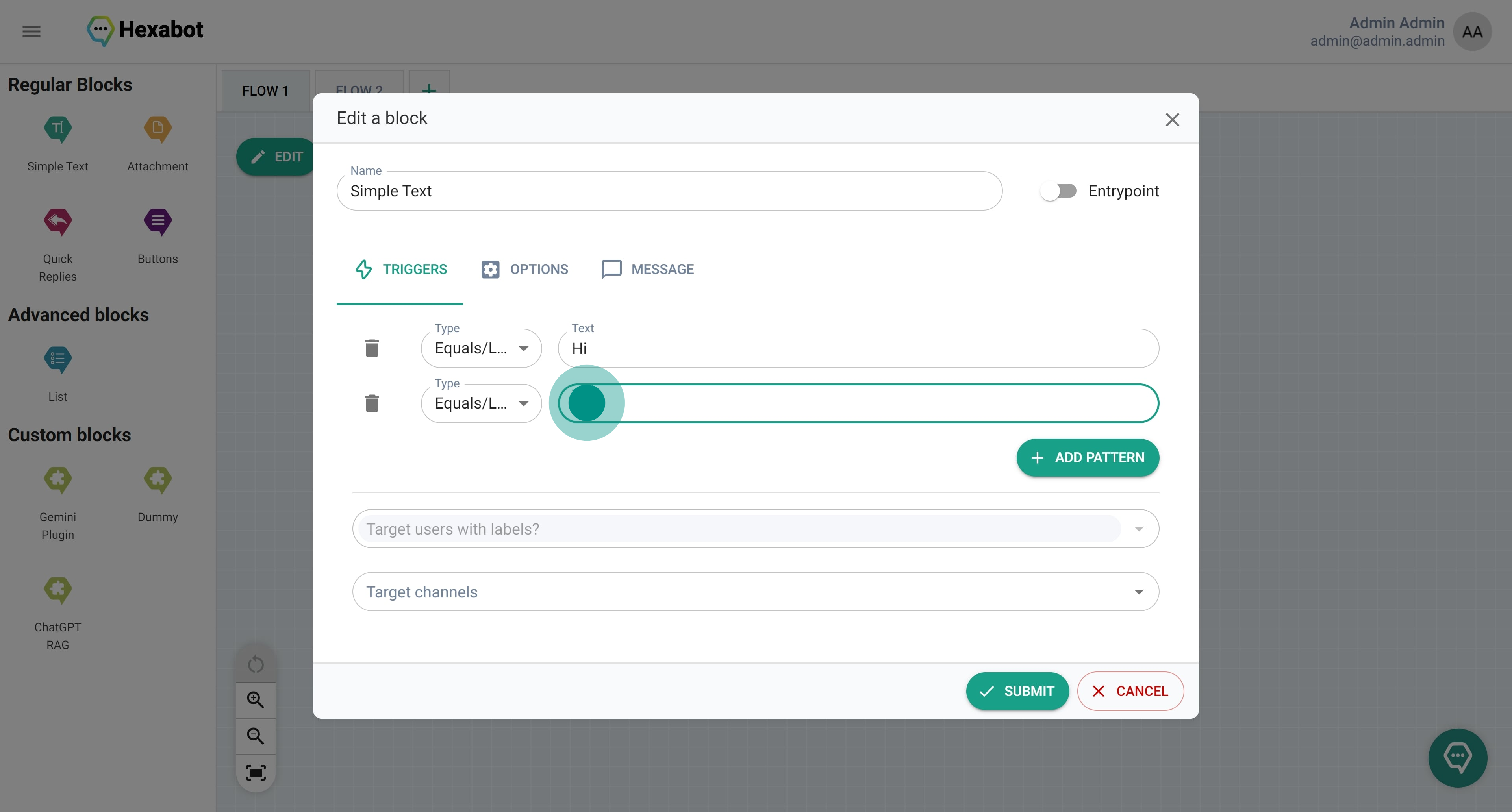Viewport: 1512px width, 812px height.
Task: Switch to the OPTIONS tab
Action: click(x=525, y=269)
